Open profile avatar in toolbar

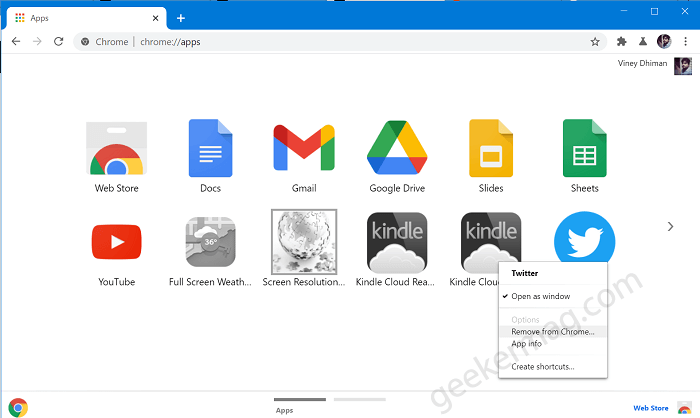coord(664,42)
